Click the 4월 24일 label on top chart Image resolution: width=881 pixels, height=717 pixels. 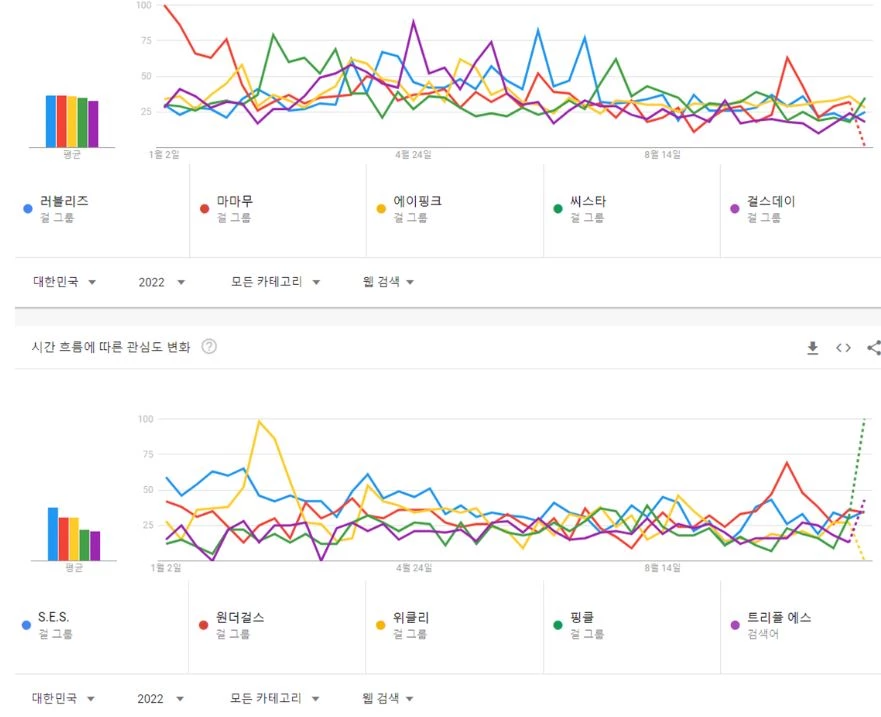coord(414,155)
